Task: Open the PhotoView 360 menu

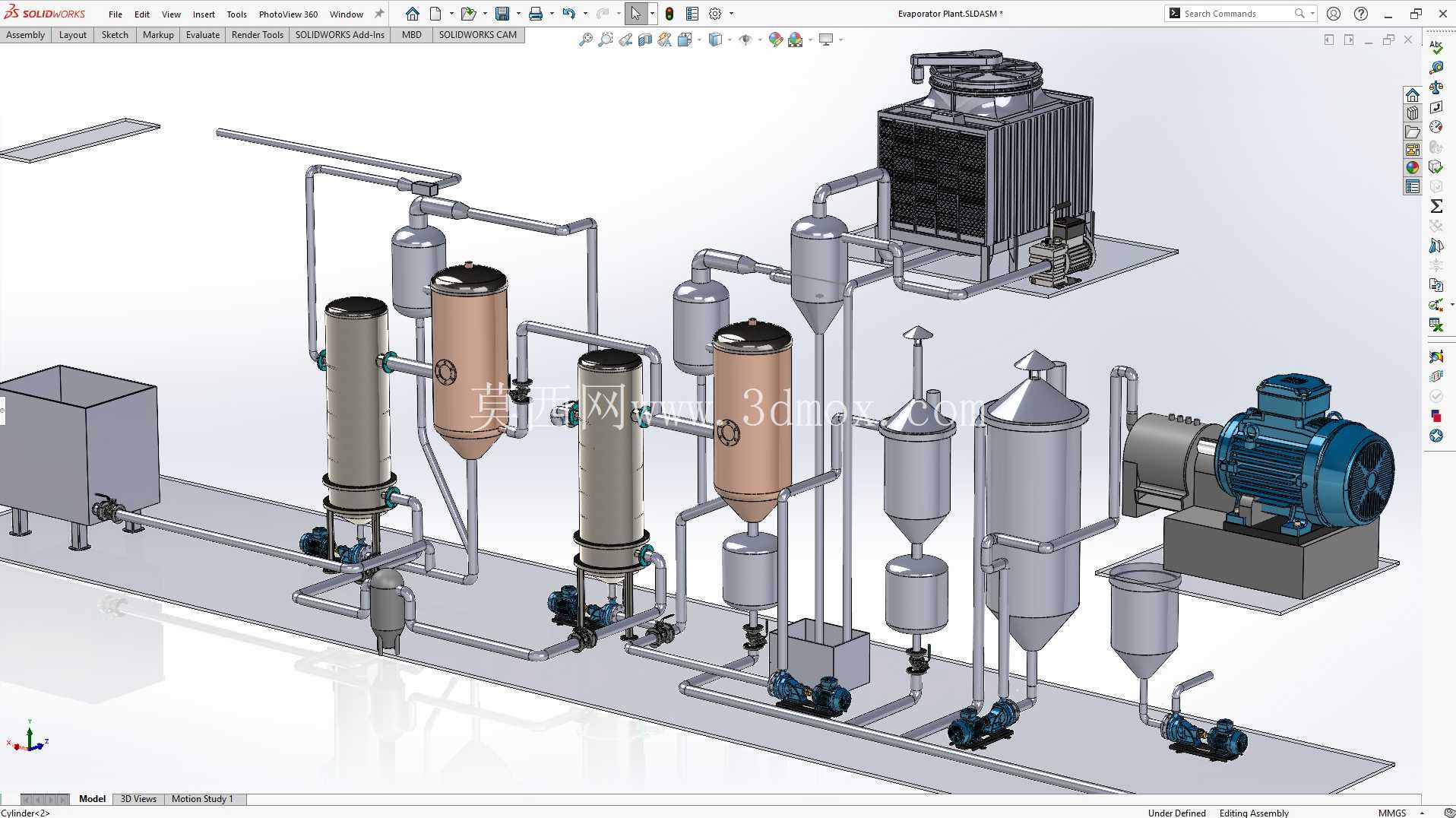Action: click(288, 14)
